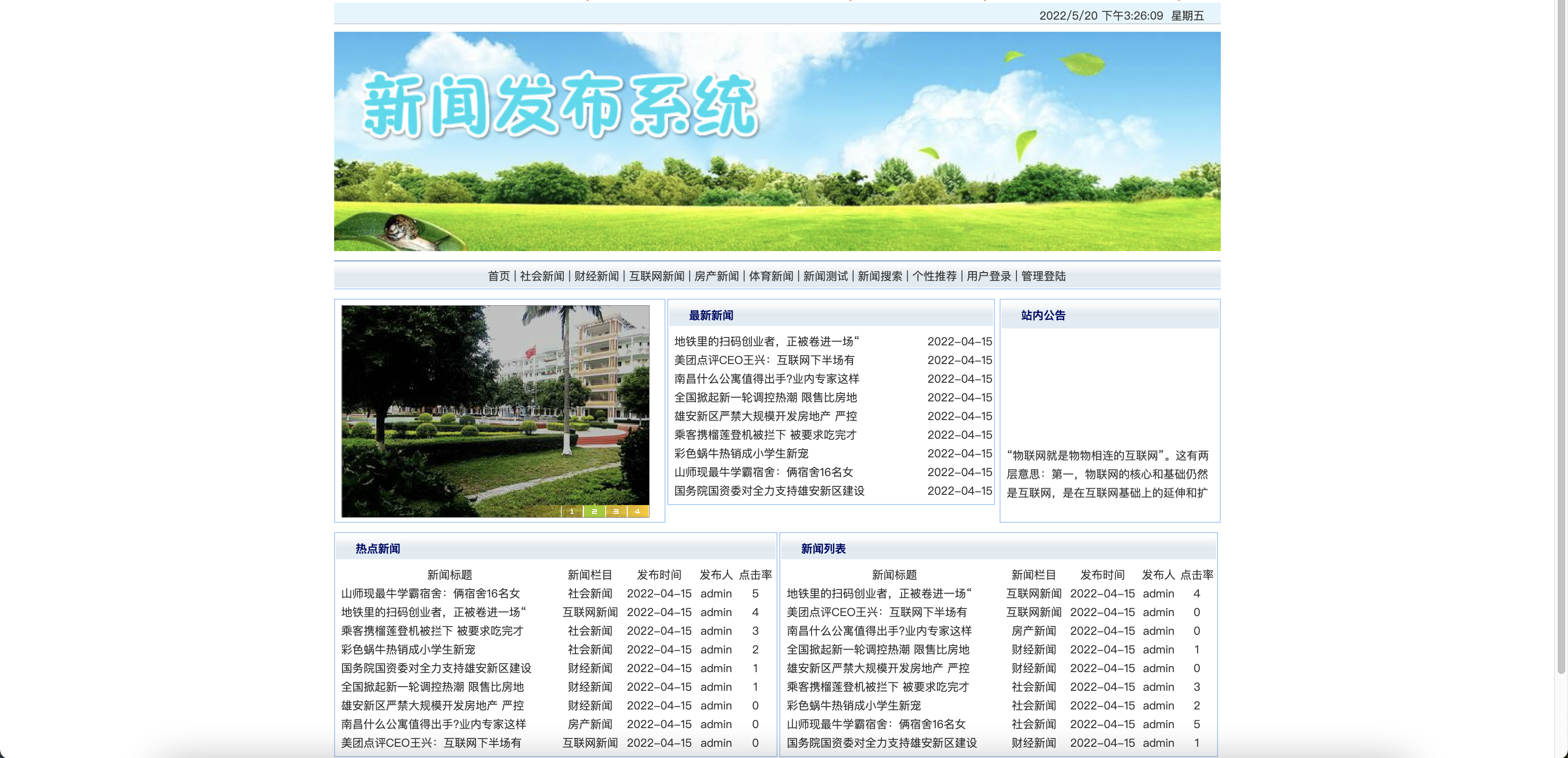Viewport: 1568px width, 758px height.
Task: Open hot news 地铁里的扫码创业者
Action: (434, 612)
